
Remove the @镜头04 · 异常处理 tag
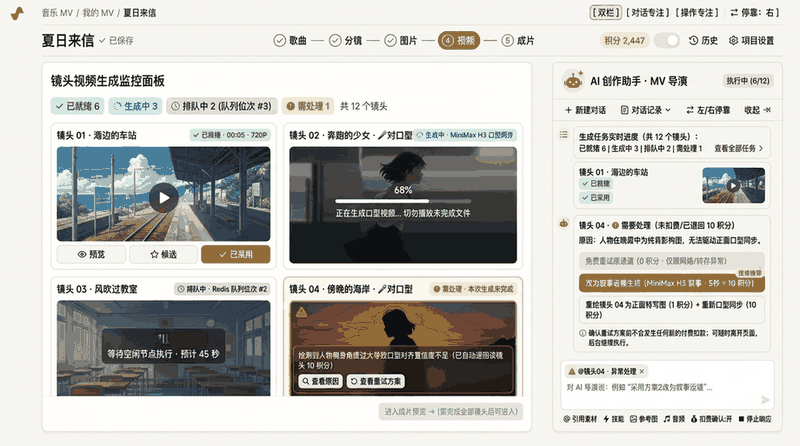pos(642,371)
